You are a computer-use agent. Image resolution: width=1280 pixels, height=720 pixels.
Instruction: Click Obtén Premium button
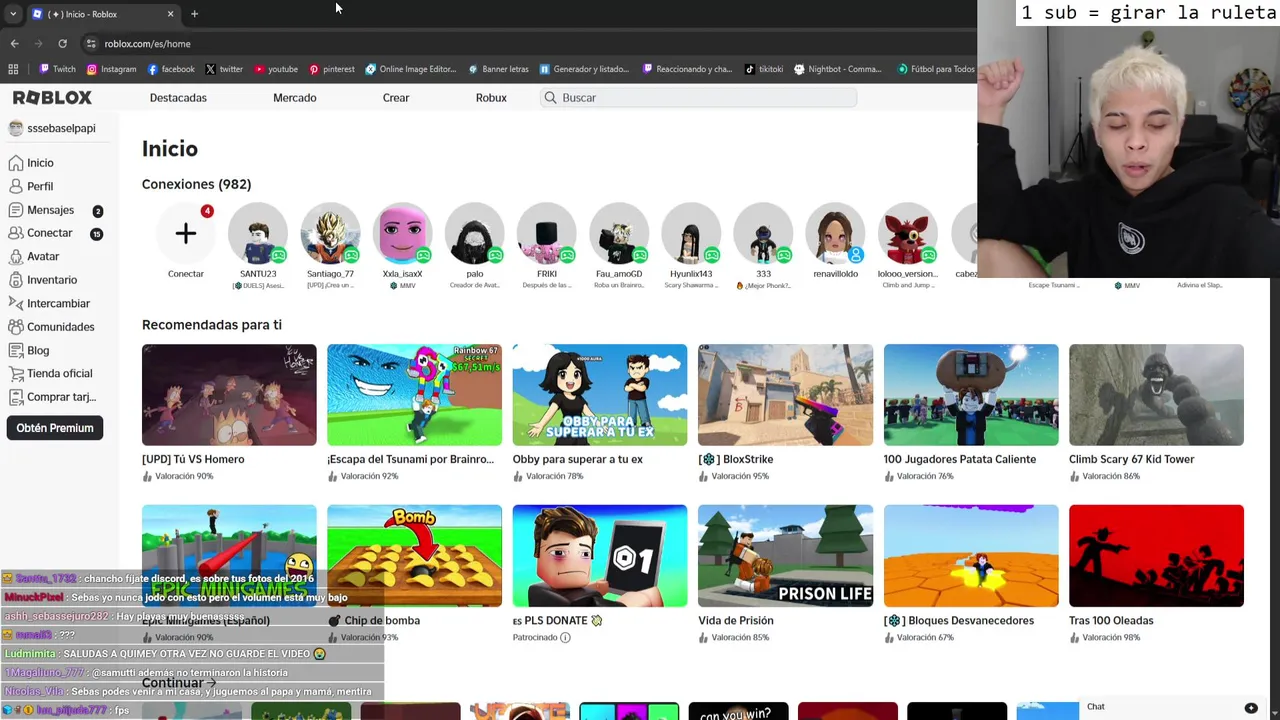coord(55,428)
